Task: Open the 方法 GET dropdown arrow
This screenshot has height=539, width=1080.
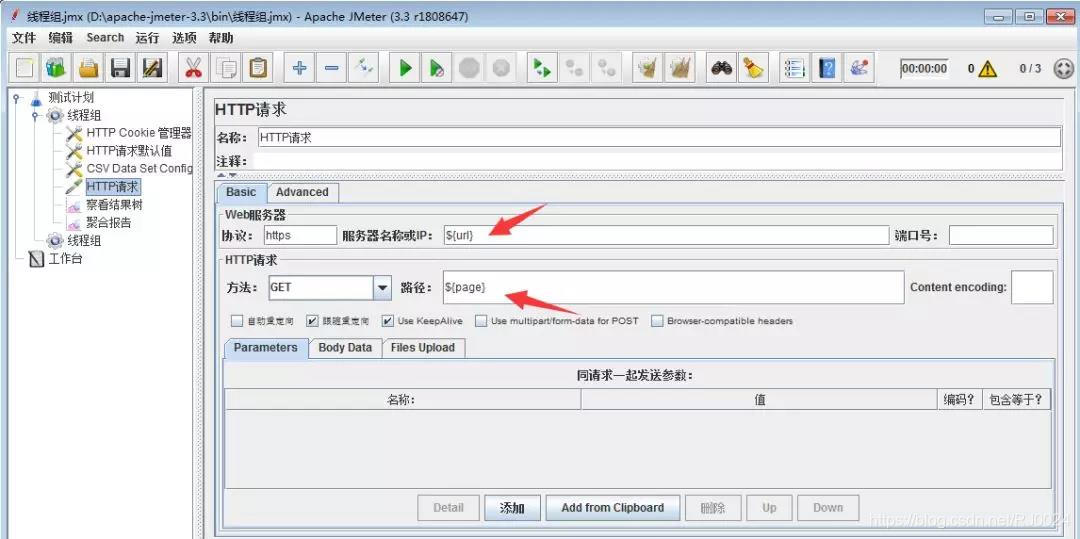Action: (383, 288)
